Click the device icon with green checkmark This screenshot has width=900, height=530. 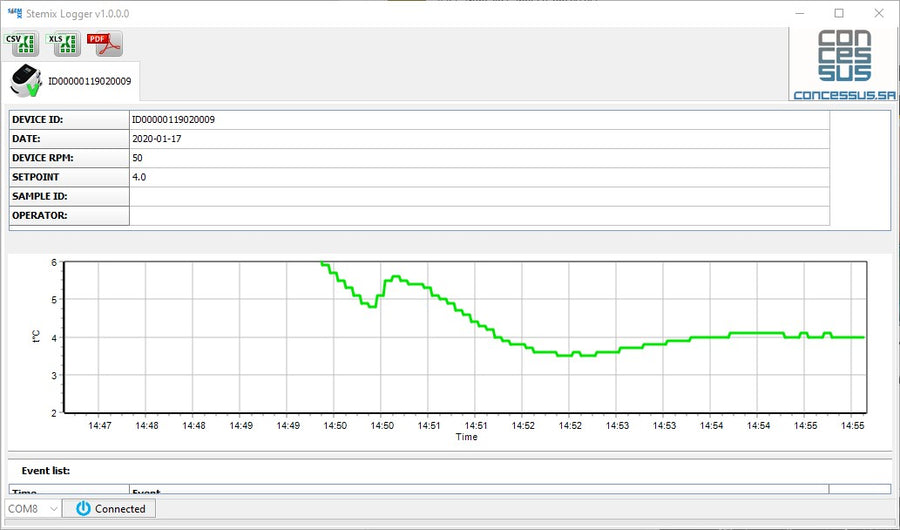(x=26, y=81)
